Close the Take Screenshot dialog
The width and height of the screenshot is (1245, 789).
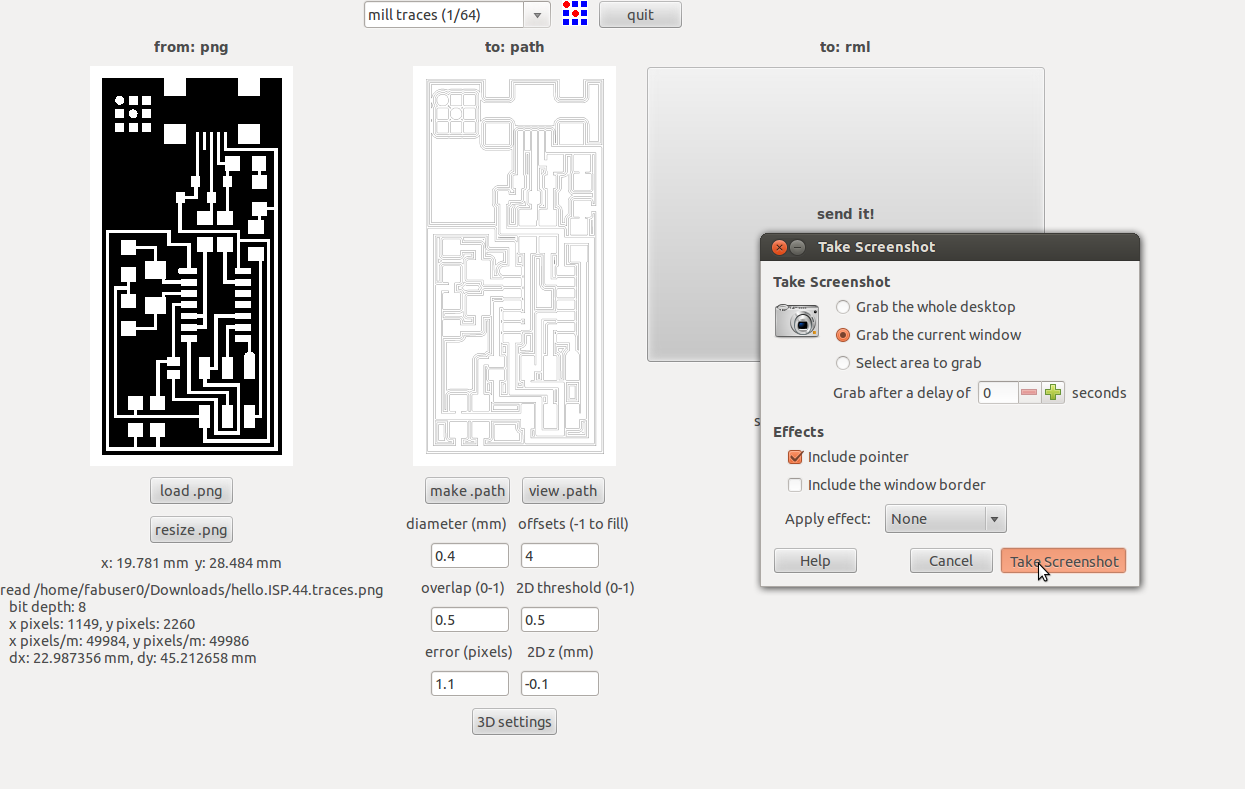(x=779, y=247)
